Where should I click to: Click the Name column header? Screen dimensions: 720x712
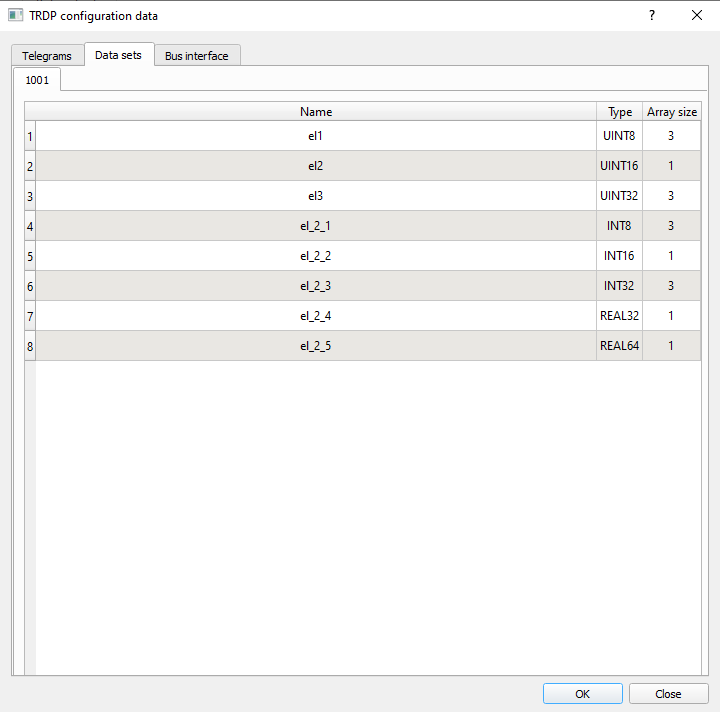pos(316,112)
